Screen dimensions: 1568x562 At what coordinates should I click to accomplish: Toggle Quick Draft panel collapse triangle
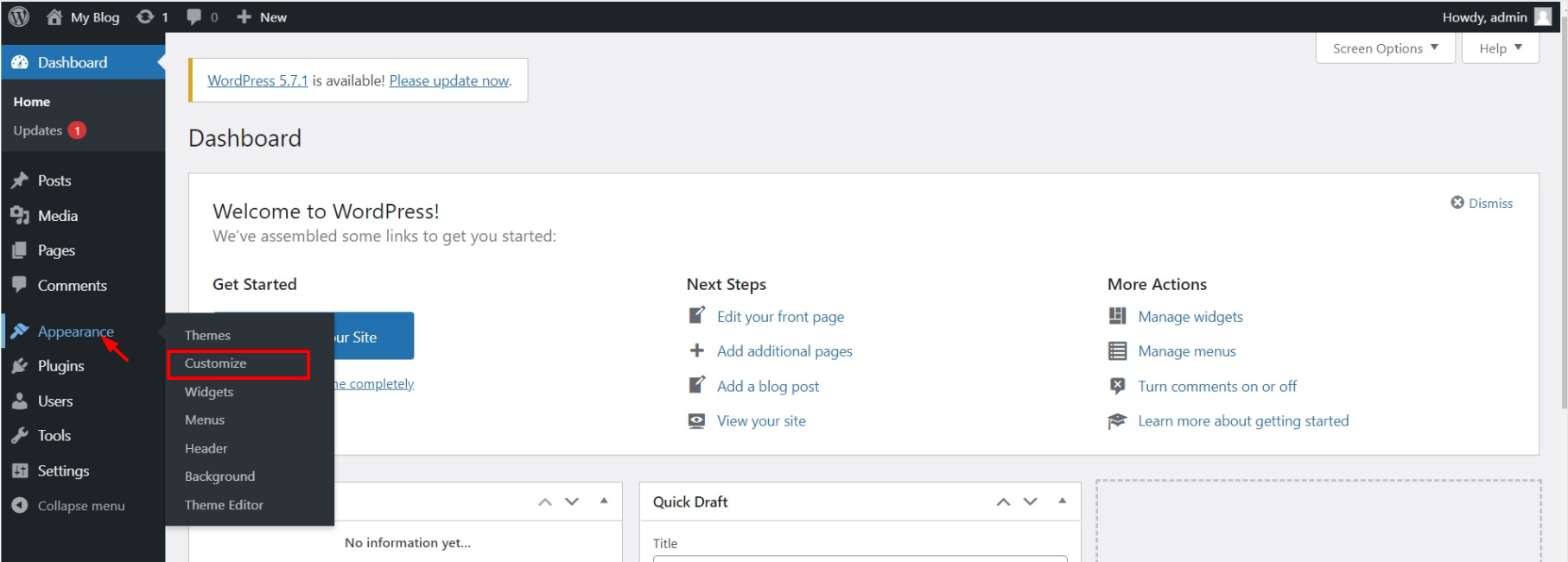click(x=1062, y=501)
